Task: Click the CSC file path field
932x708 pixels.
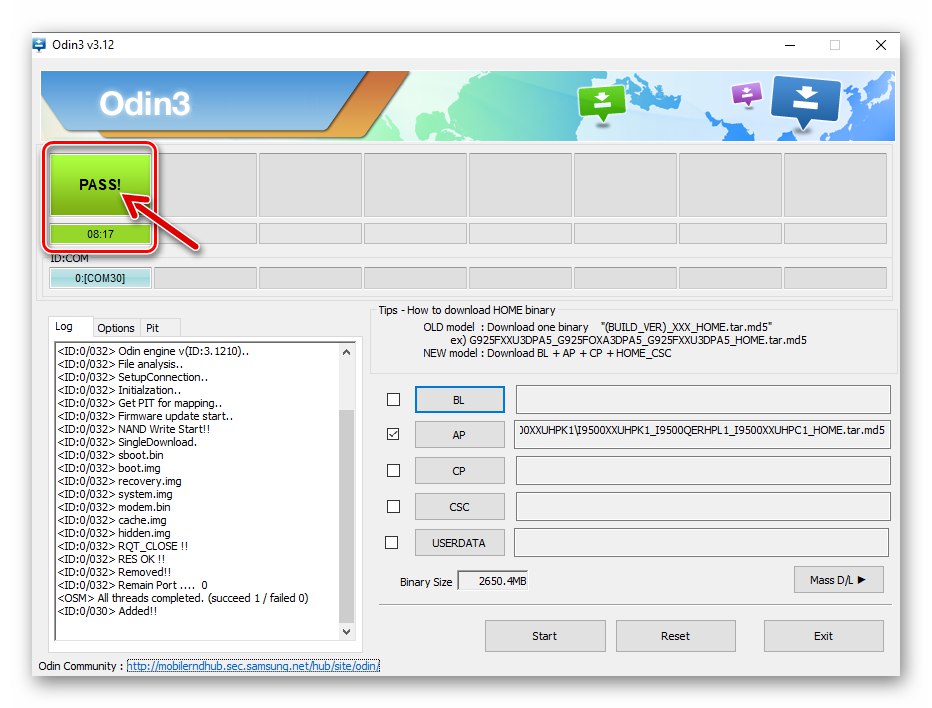Action: pos(703,506)
